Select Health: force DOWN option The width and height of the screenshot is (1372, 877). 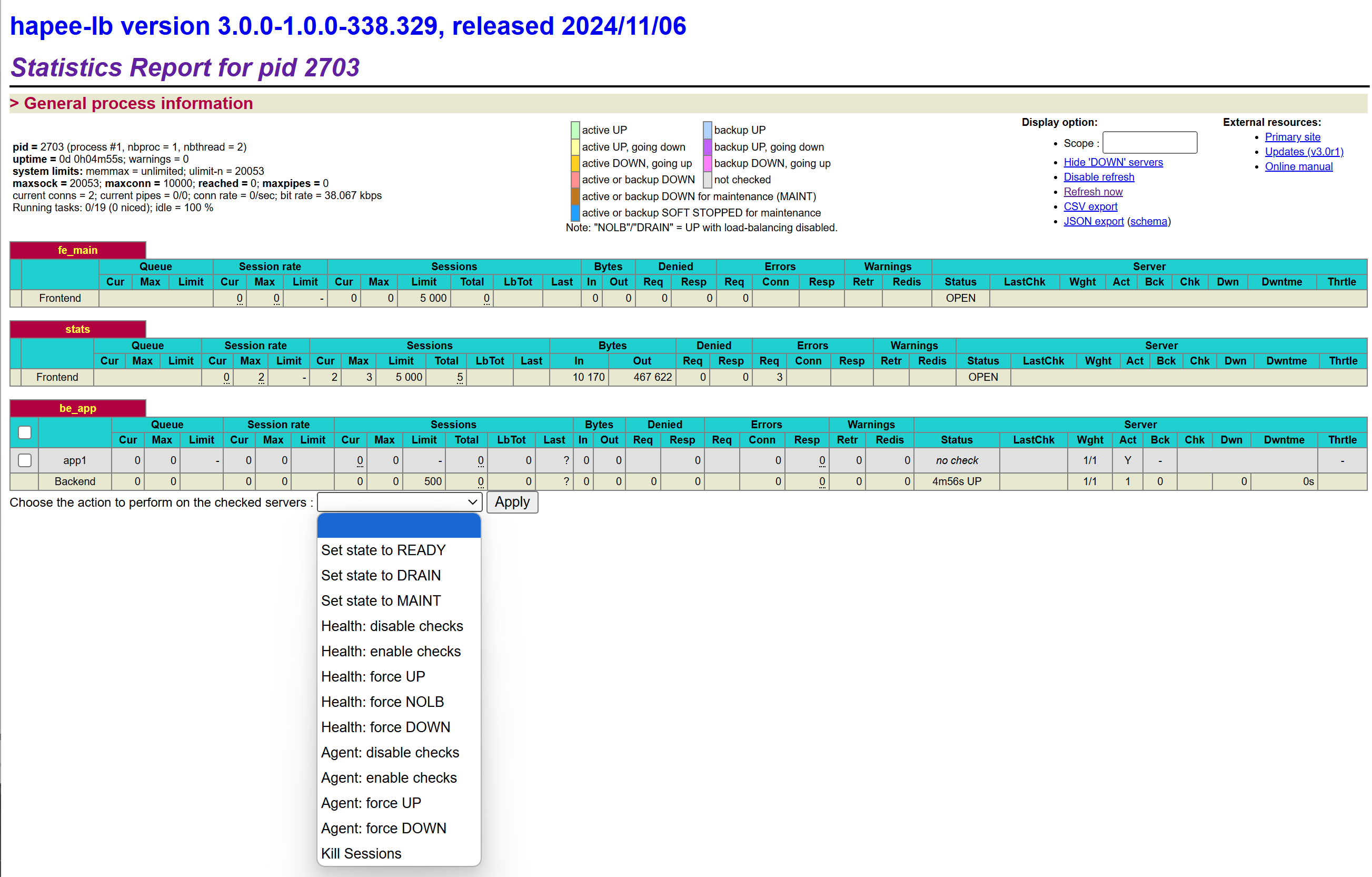[x=399, y=727]
